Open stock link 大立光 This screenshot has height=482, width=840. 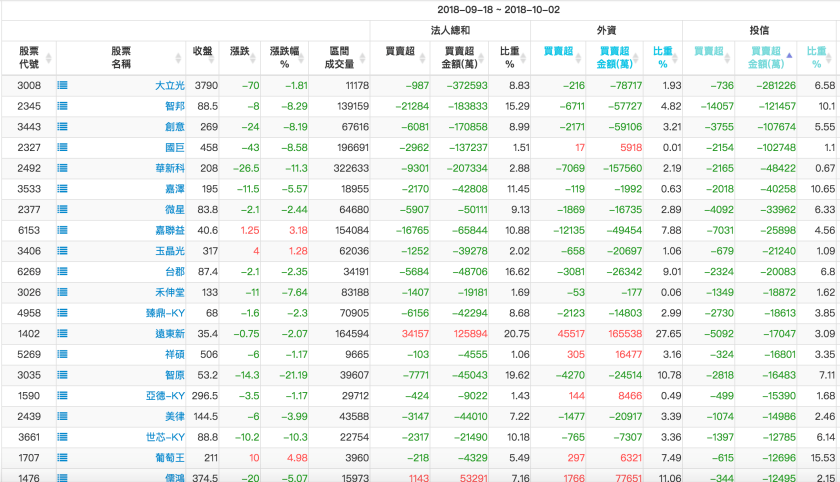170,85
